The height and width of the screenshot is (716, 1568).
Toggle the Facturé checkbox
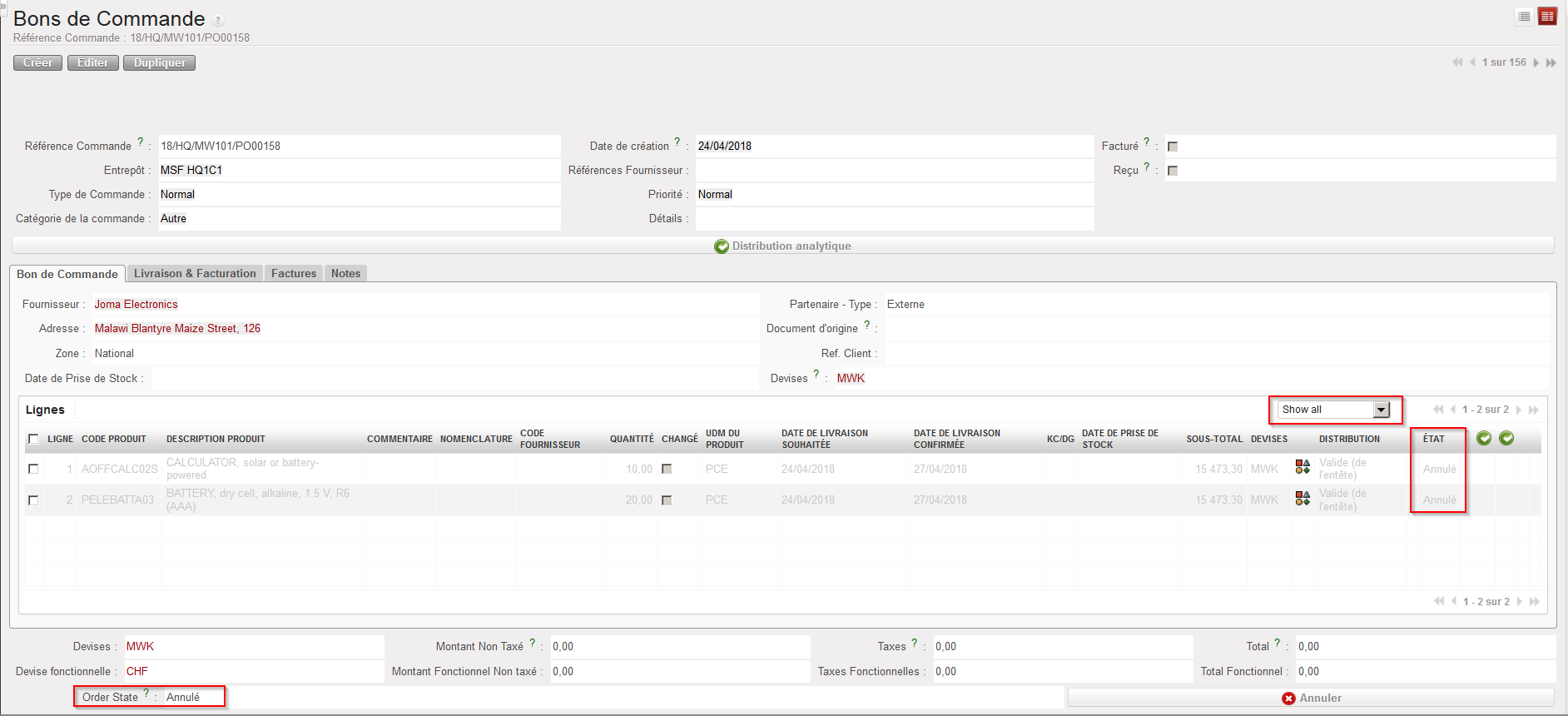tap(1173, 147)
